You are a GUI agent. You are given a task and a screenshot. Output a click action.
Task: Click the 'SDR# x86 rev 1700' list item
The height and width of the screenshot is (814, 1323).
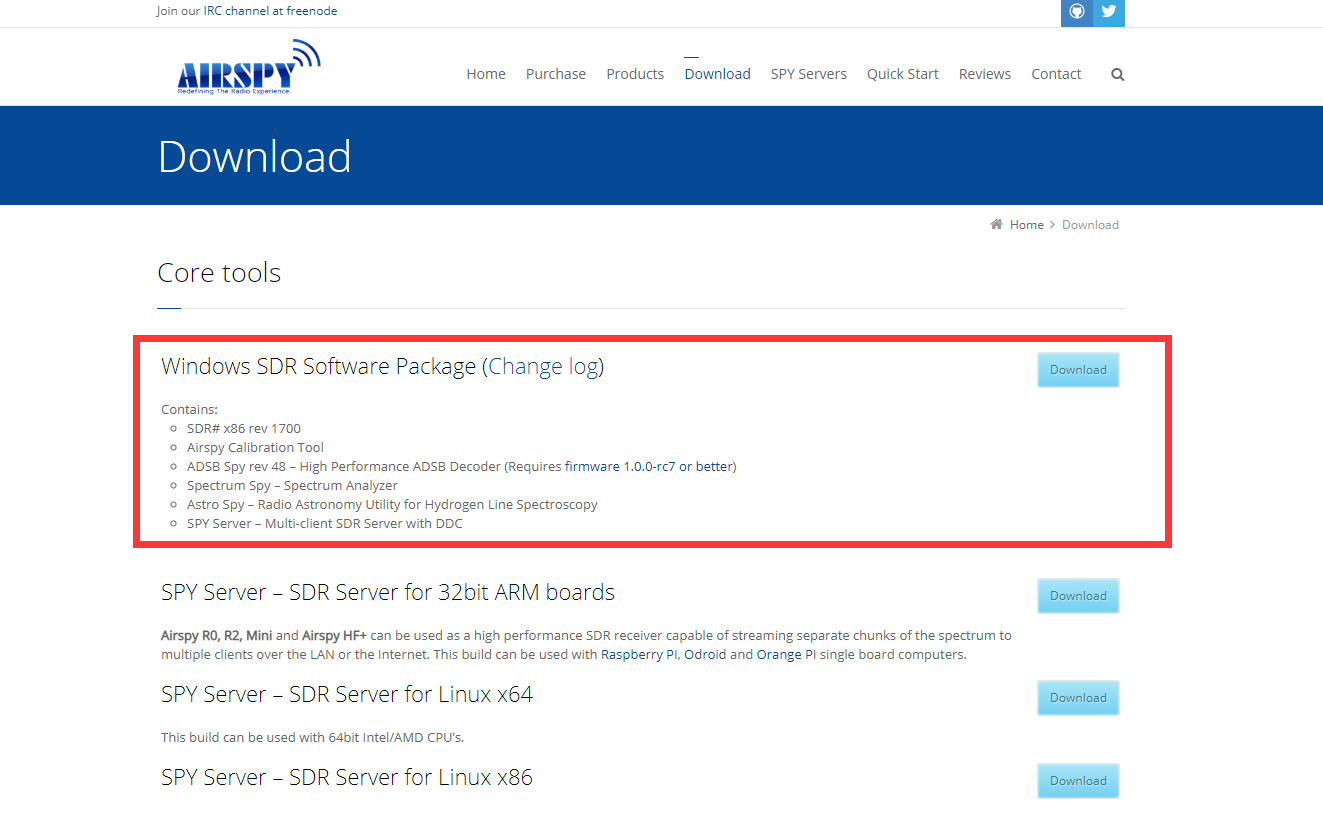pyautogui.click(x=244, y=428)
